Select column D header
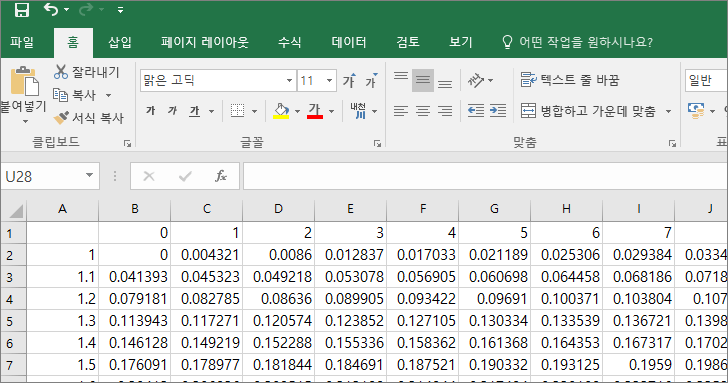The width and height of the screenshot is (728, 383). pos(278,209)
